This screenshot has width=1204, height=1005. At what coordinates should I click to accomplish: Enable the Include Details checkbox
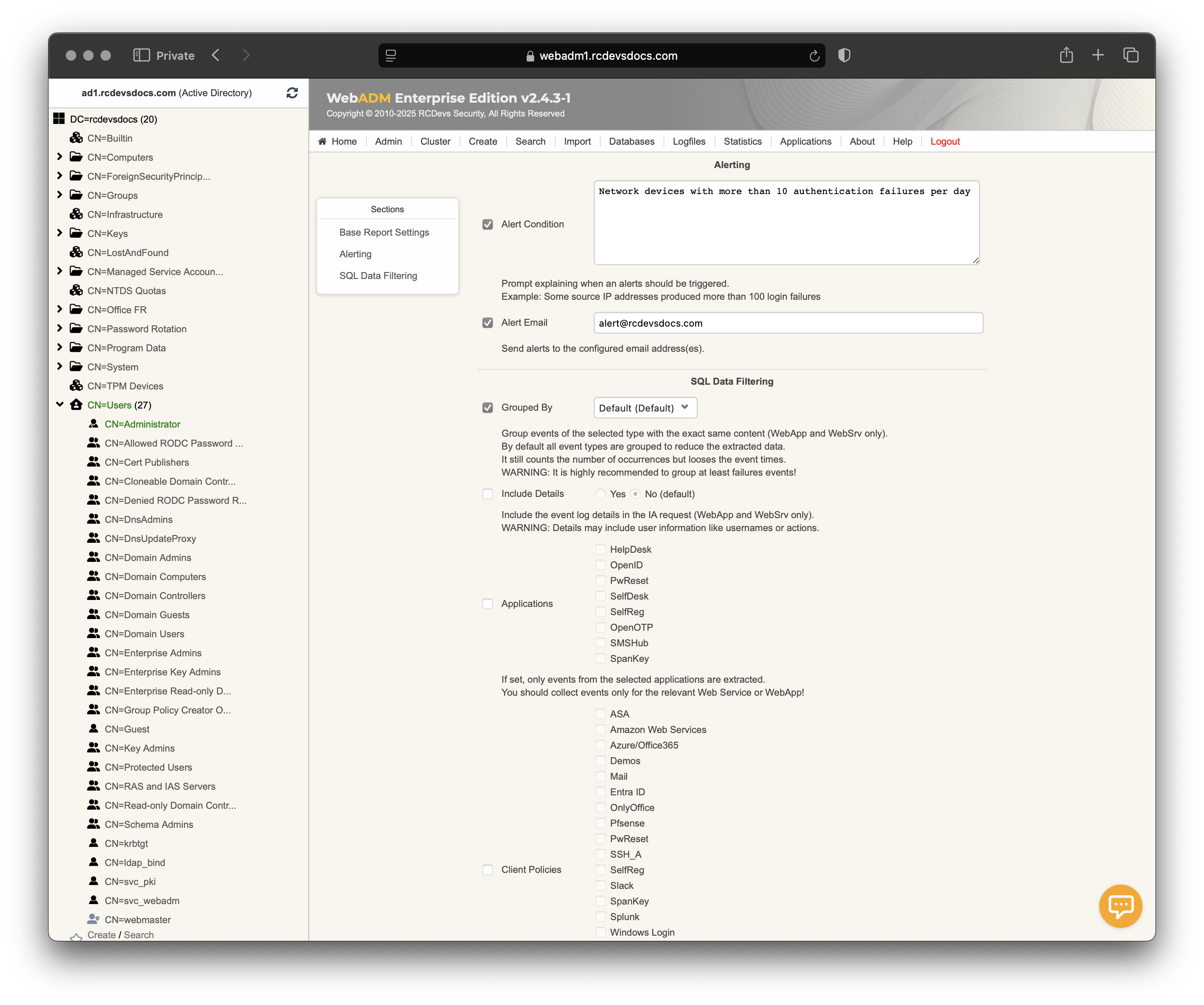coord(487,493)
